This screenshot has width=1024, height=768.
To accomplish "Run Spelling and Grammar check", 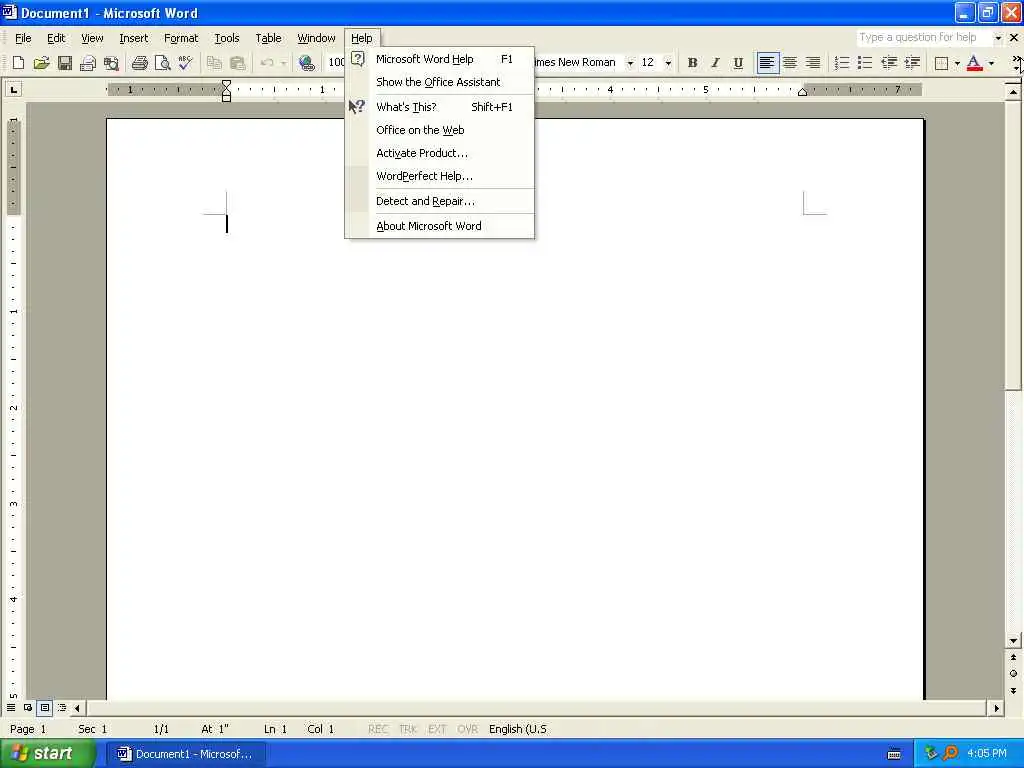I will [x=185, y=63].
